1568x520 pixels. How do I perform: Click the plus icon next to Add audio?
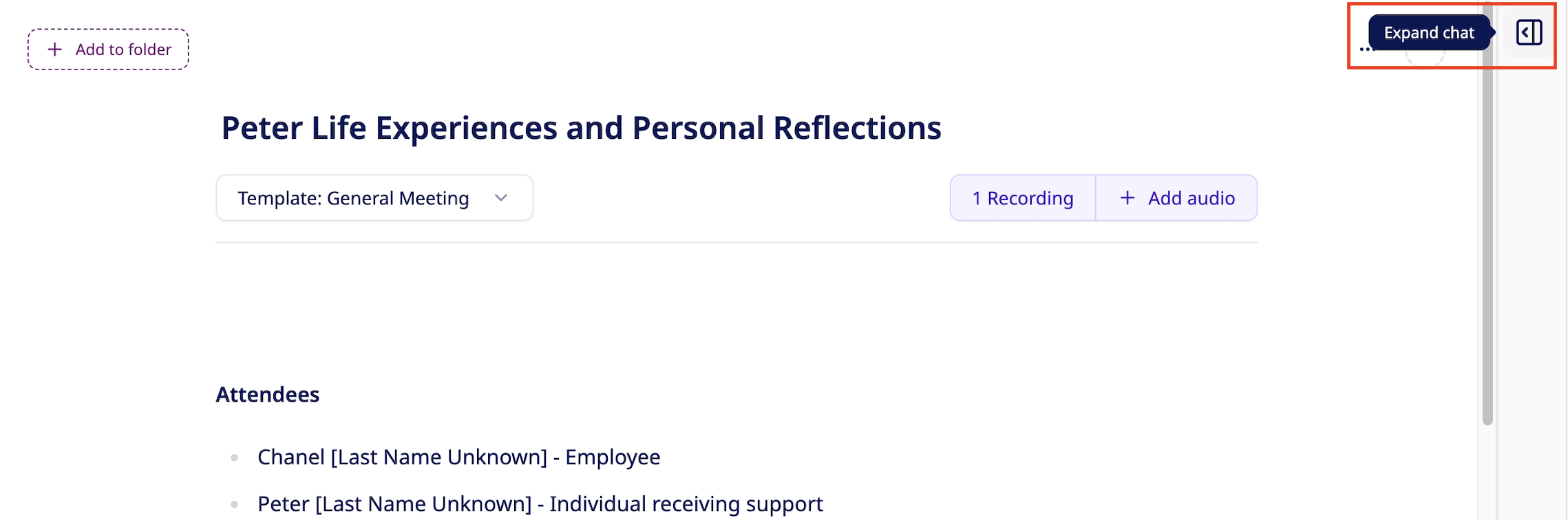(x=1127, y=198)
